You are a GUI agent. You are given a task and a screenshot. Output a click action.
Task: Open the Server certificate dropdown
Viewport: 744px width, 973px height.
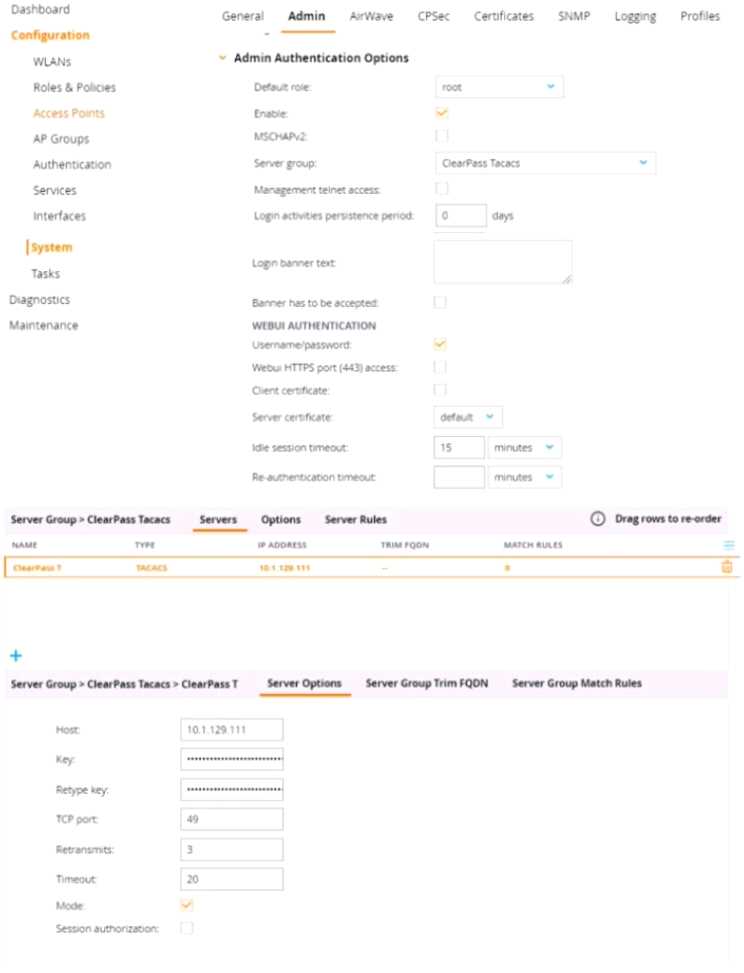(468, 417)
